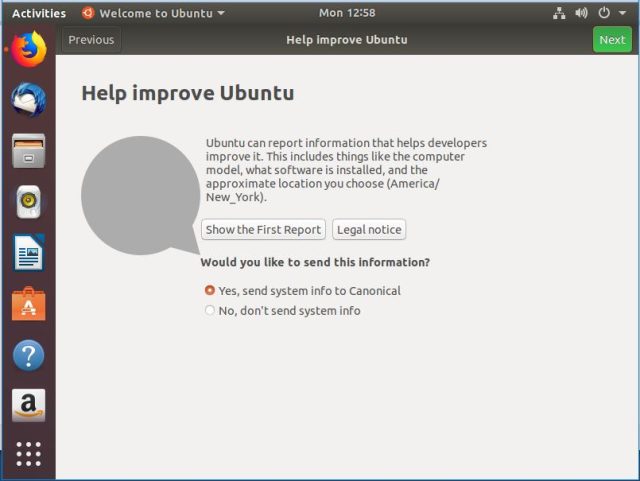This screenshot has height=481, width=640.
Task: Launch the Amazon dock icon
Action: click(28, 405)
